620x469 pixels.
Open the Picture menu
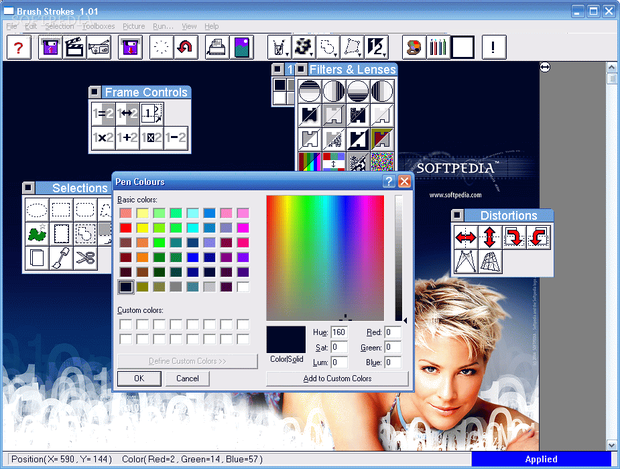[x=134, y=26]
